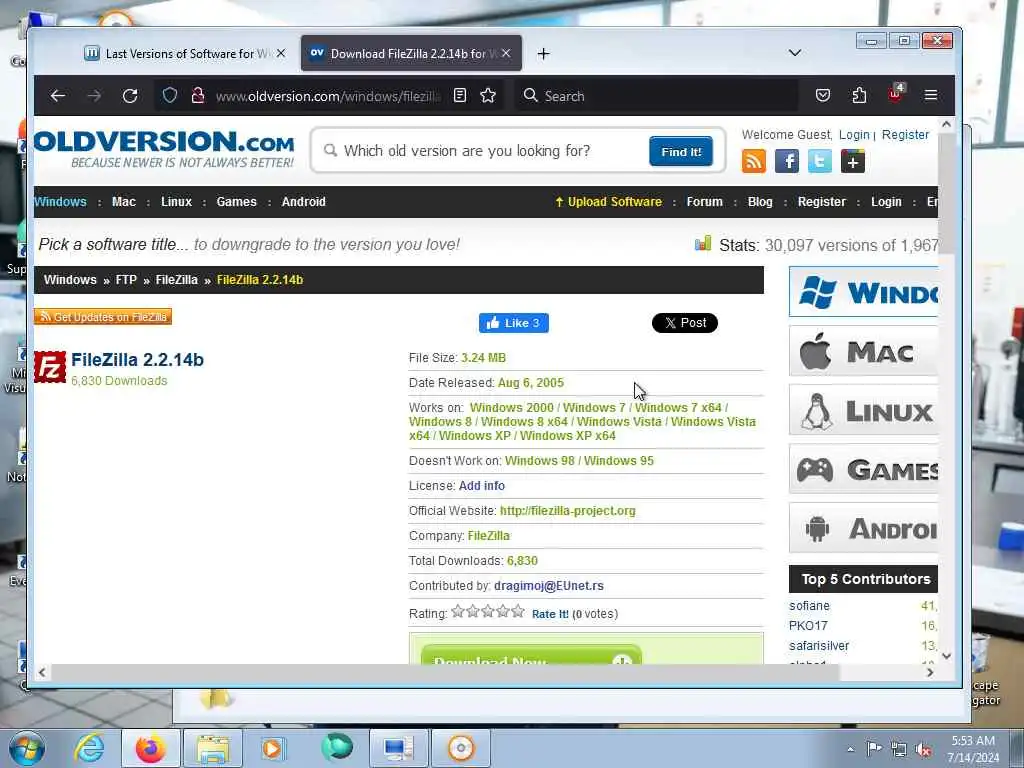Click 'Upload Software' in nav bar

coord(608,202)
